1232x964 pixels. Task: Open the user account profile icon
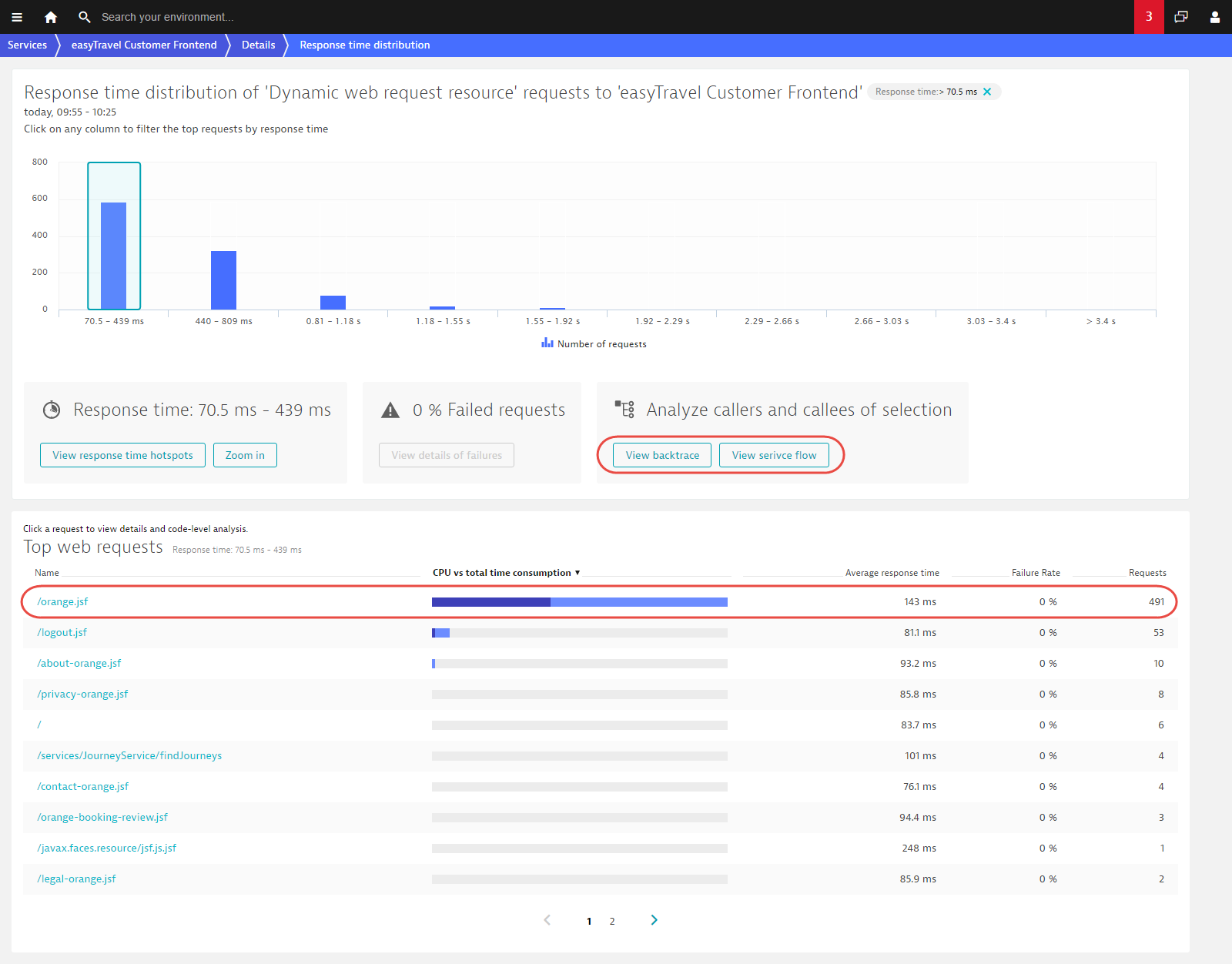pos(1215,17)
